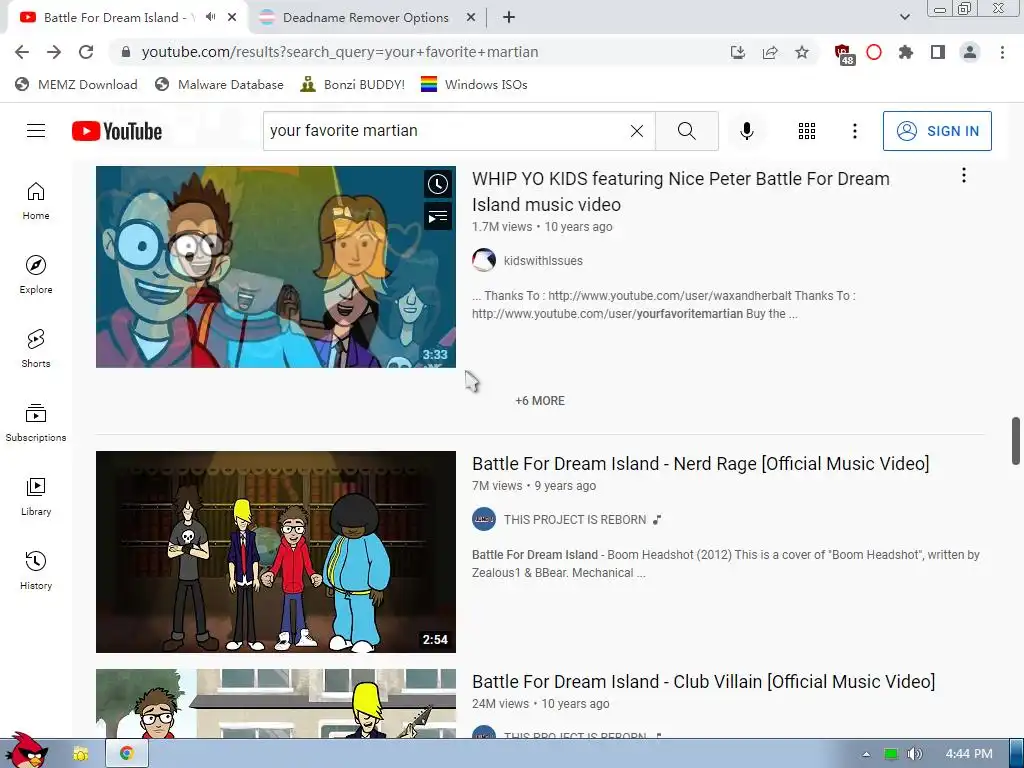
Task: Open the taskbar file explorer icon
Action: click(80, 754)
